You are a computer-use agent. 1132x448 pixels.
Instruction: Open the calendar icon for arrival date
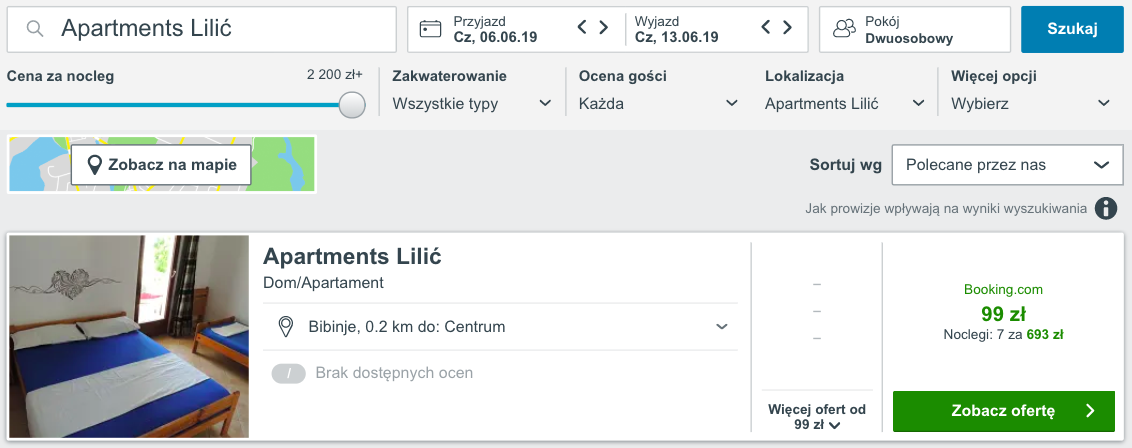(430, 29)
